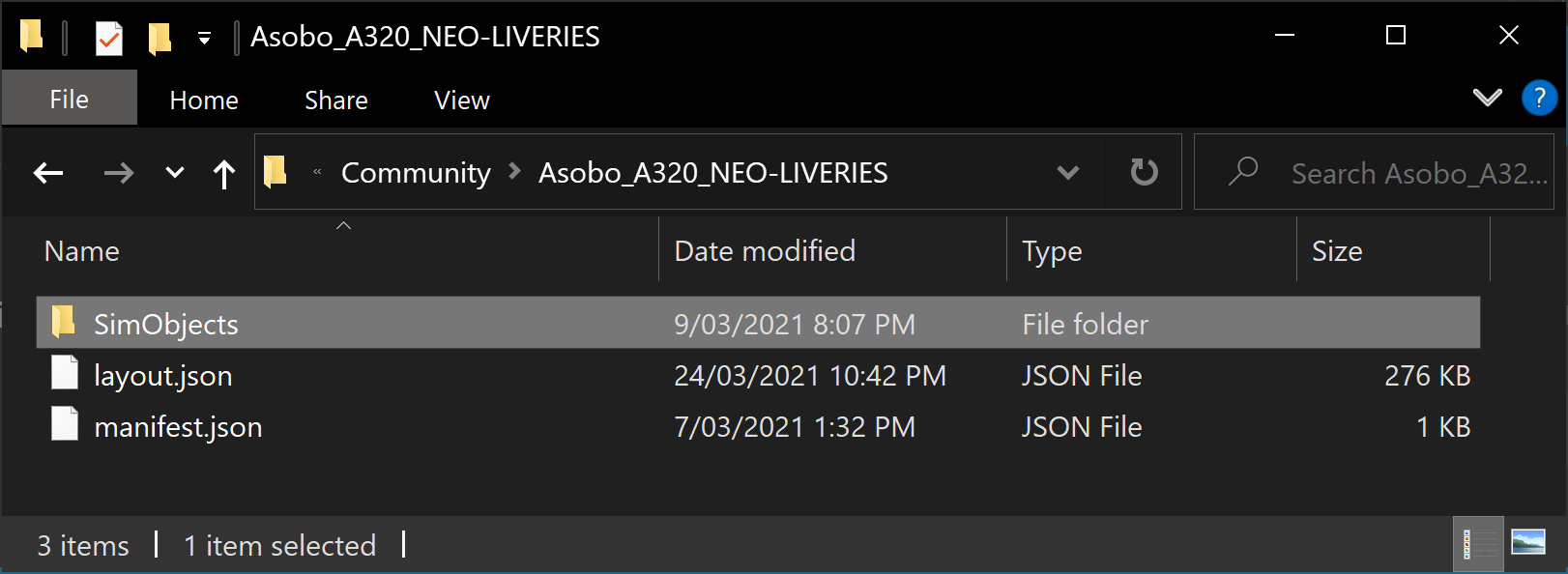This screenshot has height=574, width=1568.
Task: Select the View ribbon tab
Action: pyautogui.click(x=461, y=100)
